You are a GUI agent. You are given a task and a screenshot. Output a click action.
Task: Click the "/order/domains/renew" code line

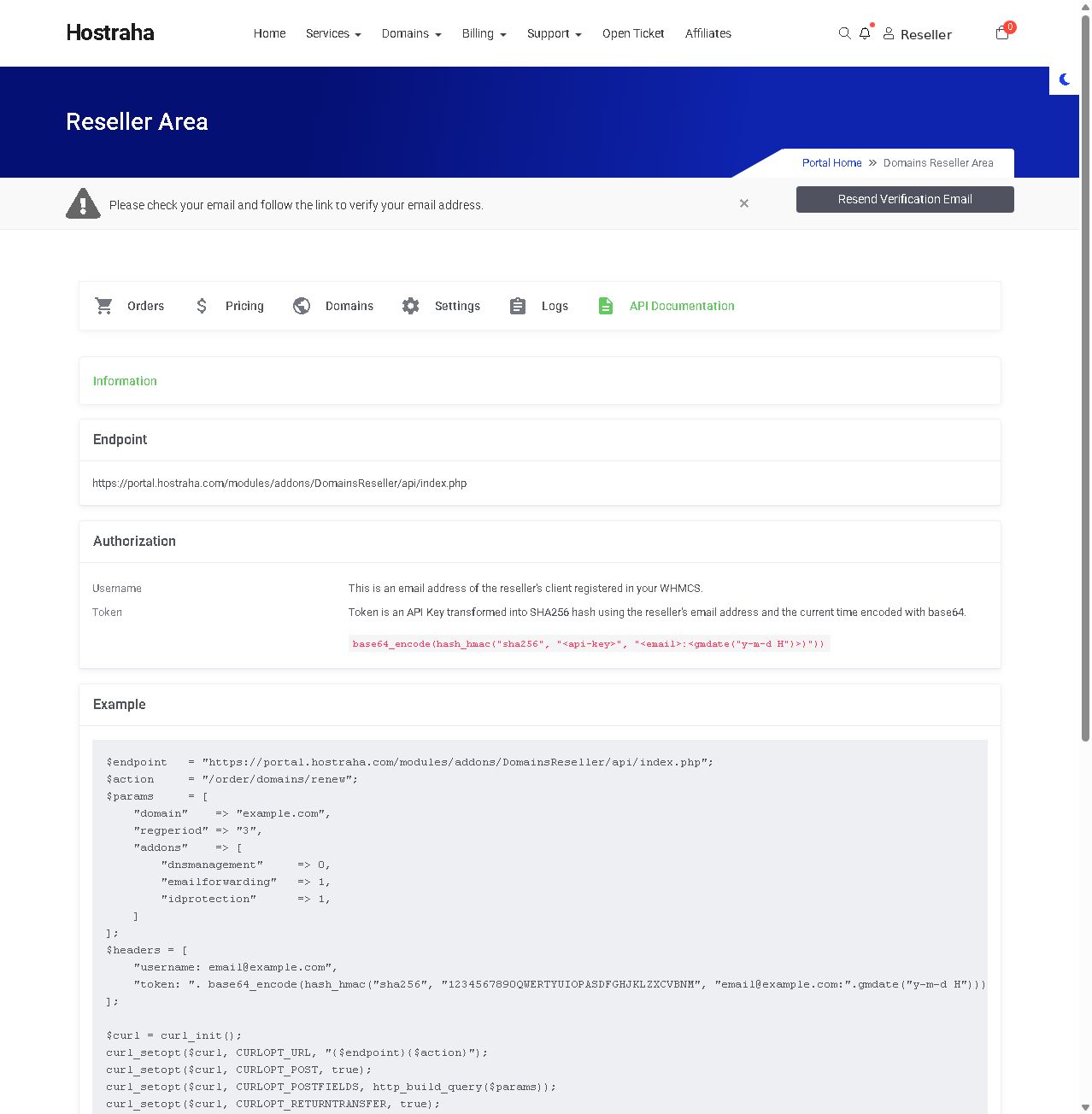pyautogui.click(x=232, y=779)
